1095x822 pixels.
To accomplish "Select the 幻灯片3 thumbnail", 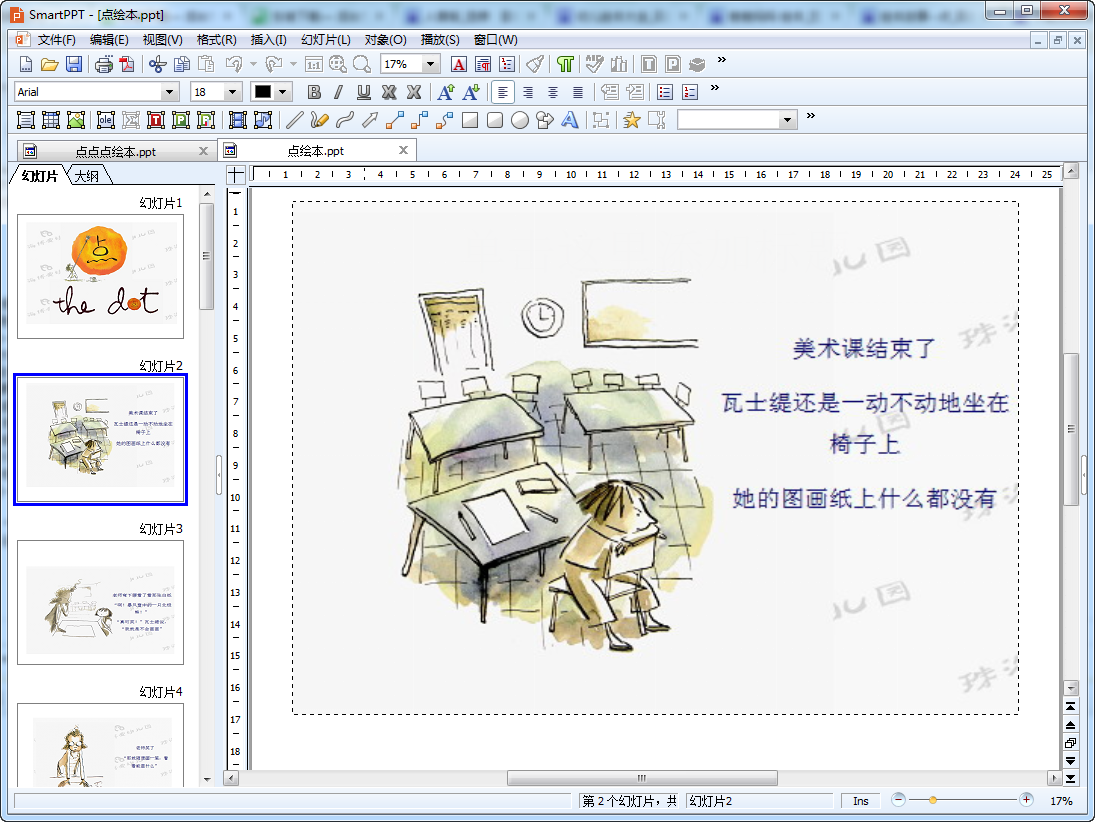I will click(101, 602).
